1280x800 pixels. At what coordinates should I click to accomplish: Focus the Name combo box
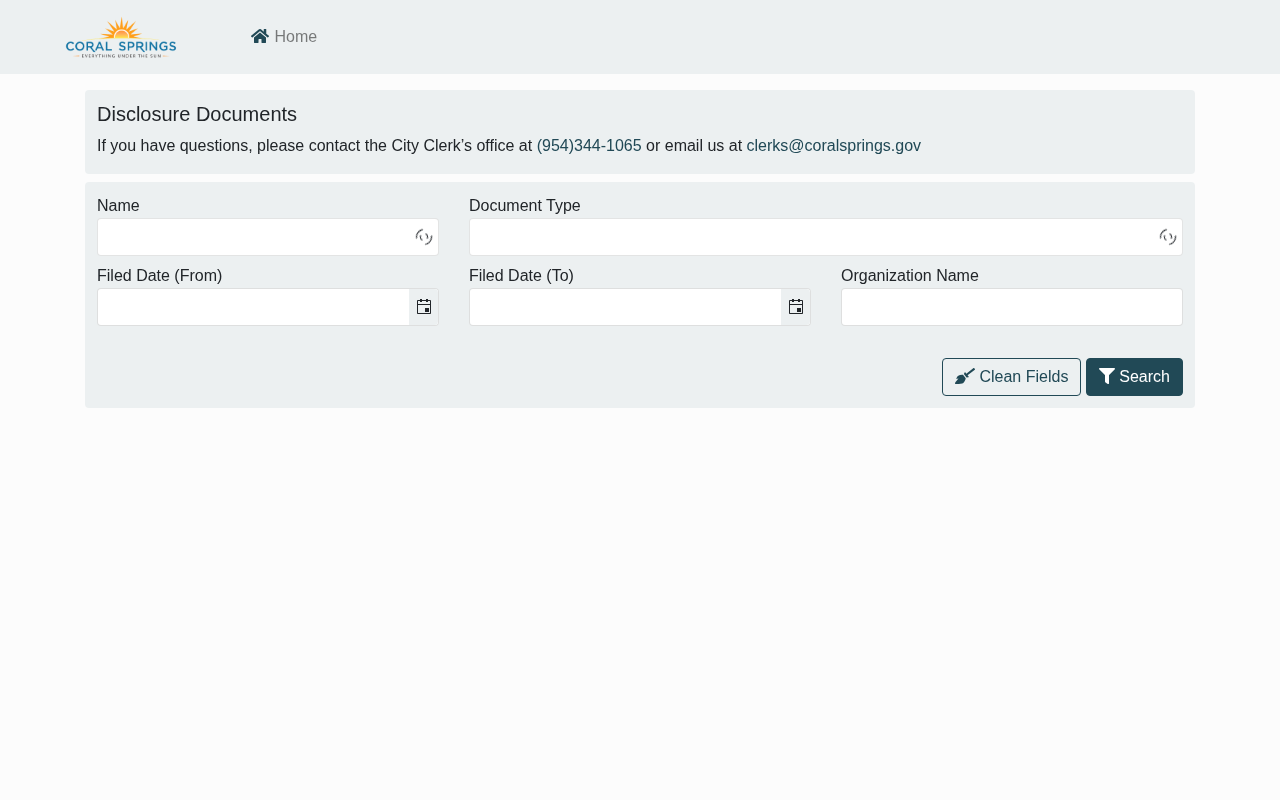click(268, 237)
